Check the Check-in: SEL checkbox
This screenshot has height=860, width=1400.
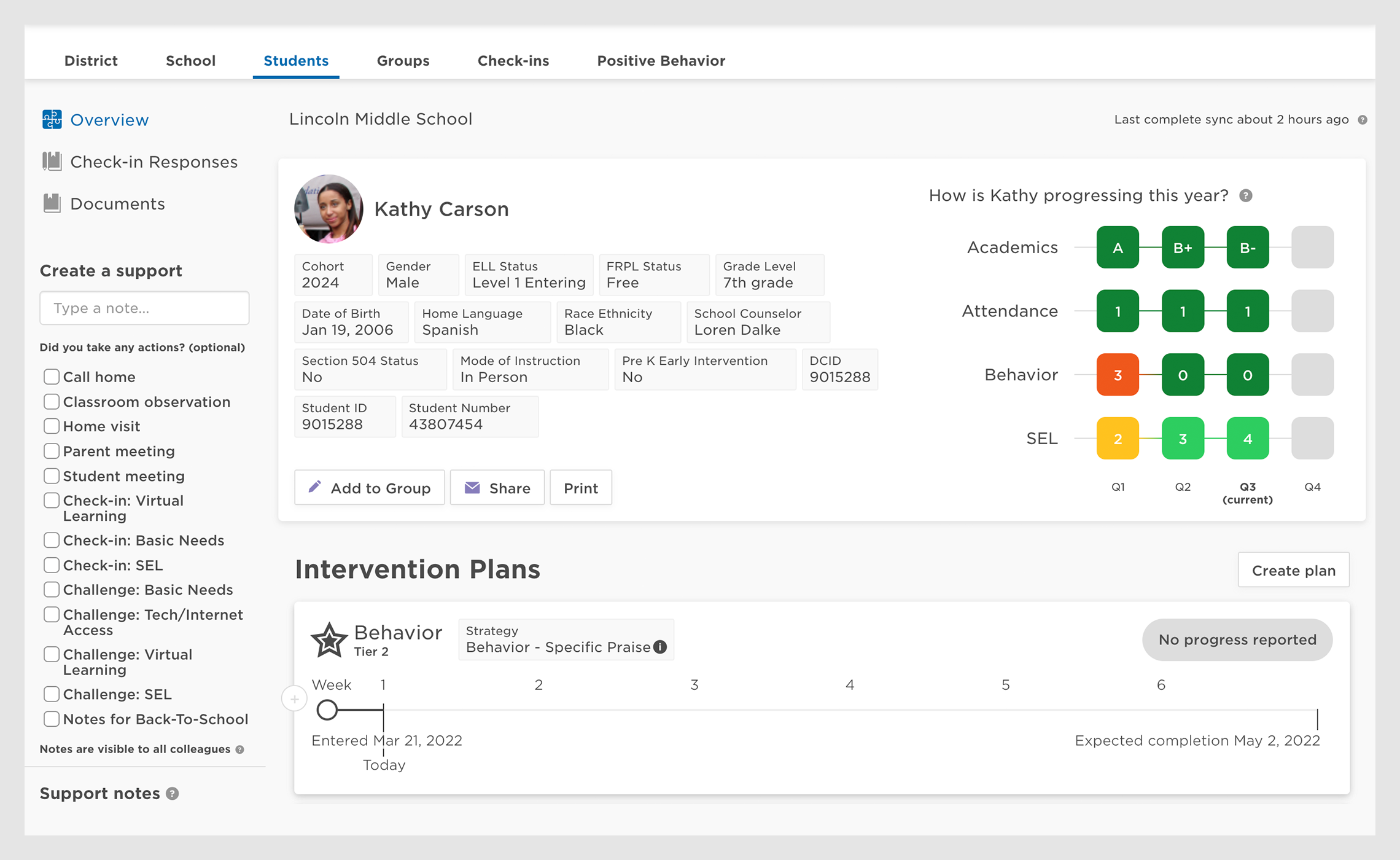coord(52,565)
